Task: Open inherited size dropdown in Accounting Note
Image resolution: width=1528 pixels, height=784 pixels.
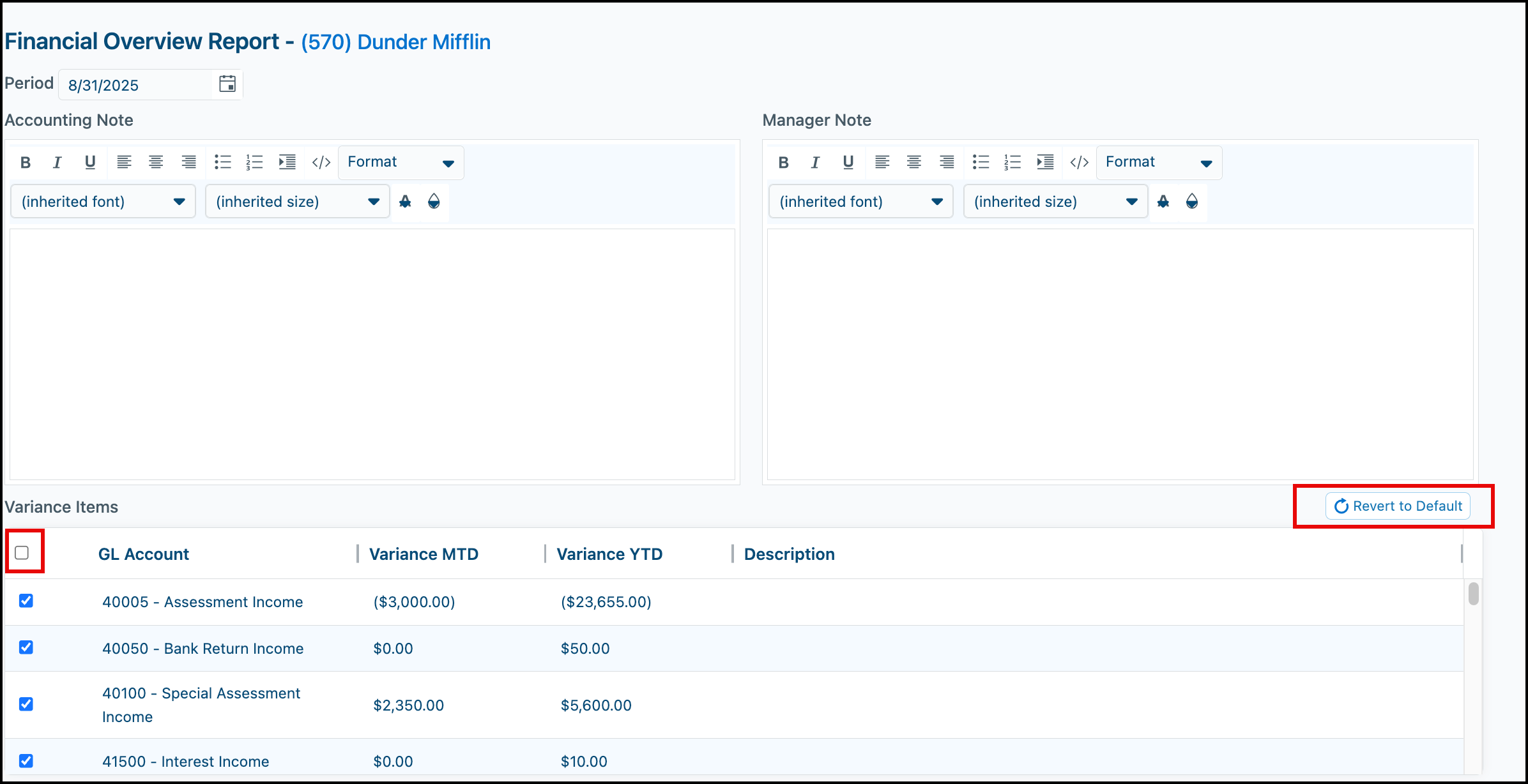Action: (297, 202)
